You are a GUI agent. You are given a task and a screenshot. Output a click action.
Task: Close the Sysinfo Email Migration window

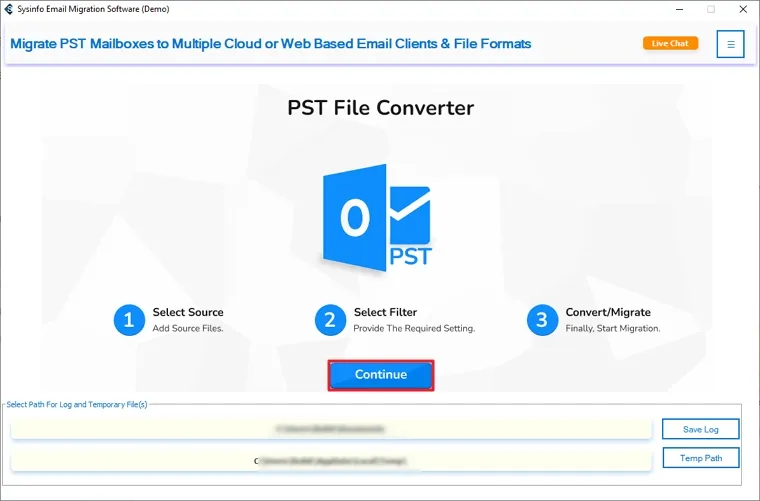click(x=743, y=9)
